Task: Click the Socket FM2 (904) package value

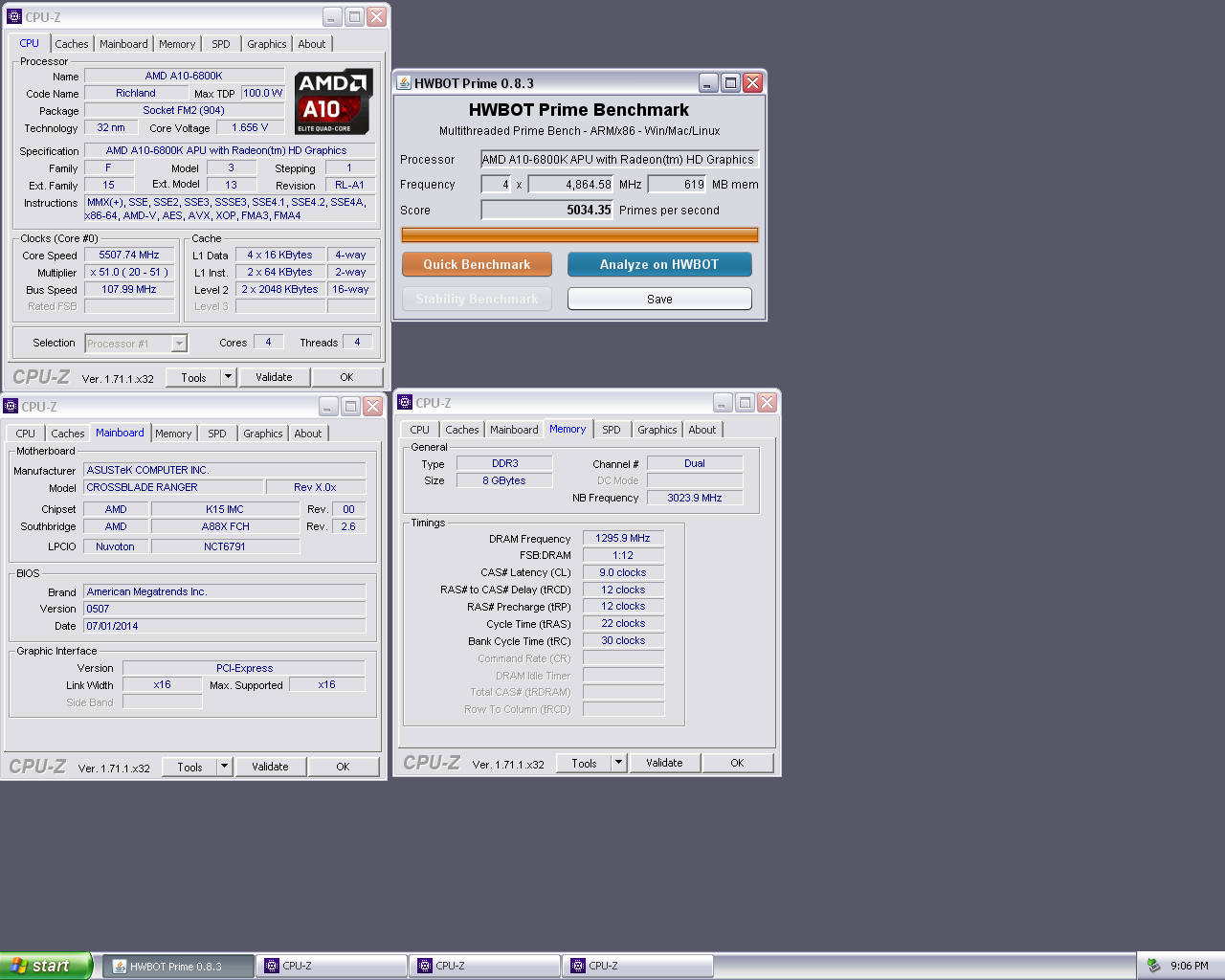Action: 184,111
